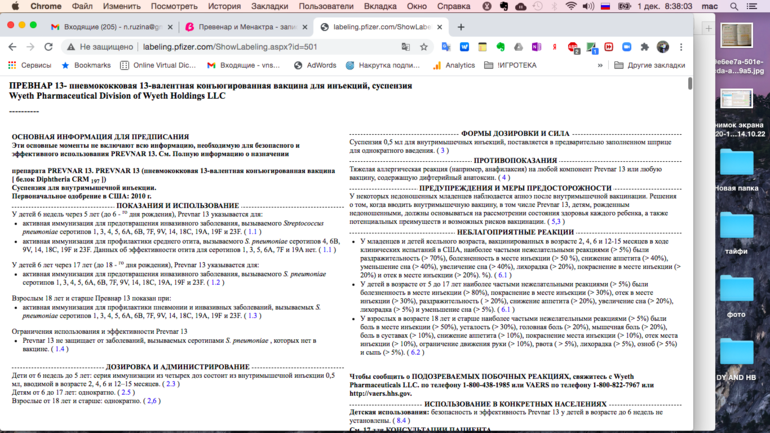Open the История menu

(224, 6)
